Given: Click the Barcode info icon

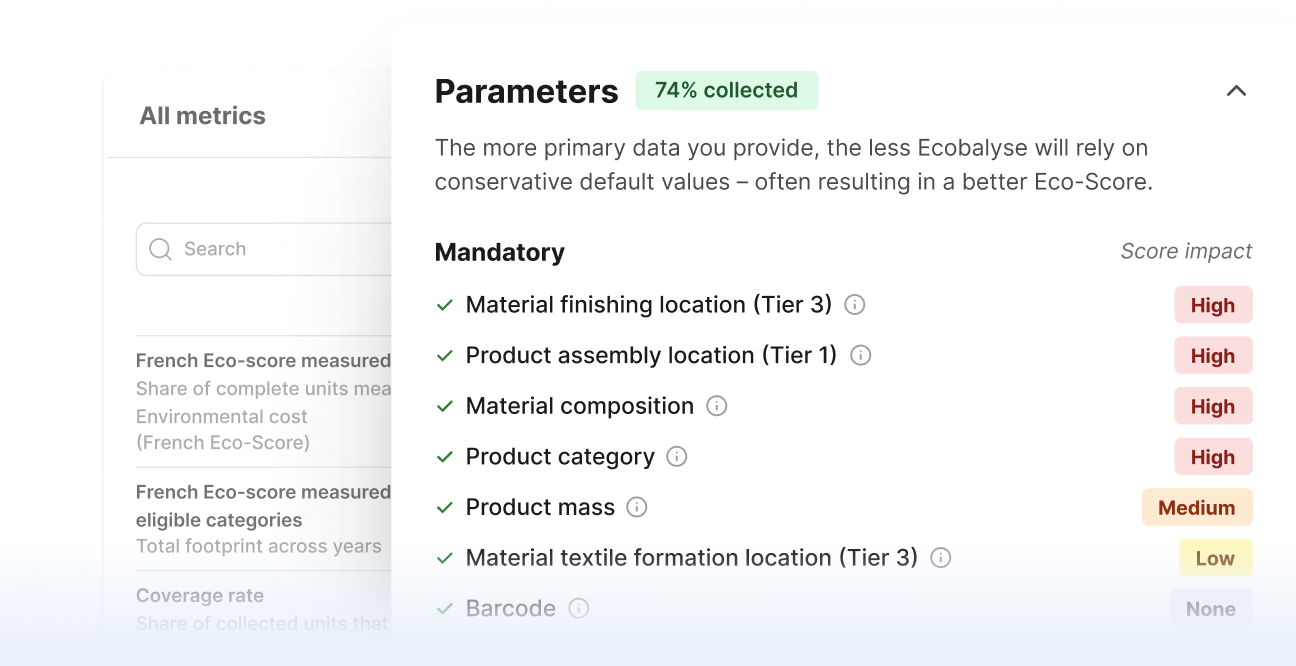Looking at the screenshot, I should click(578, 608).
